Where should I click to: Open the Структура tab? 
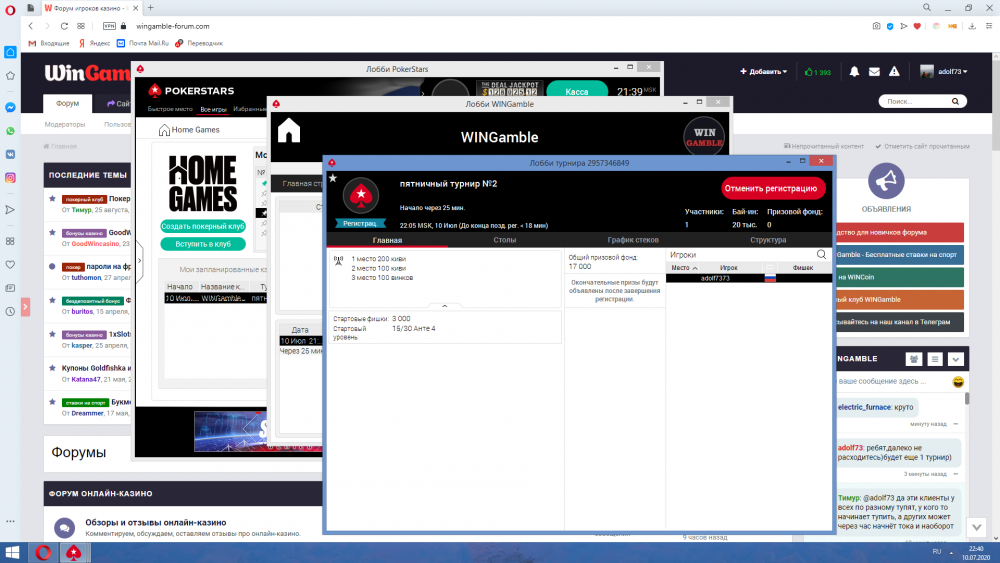point(768,240)
